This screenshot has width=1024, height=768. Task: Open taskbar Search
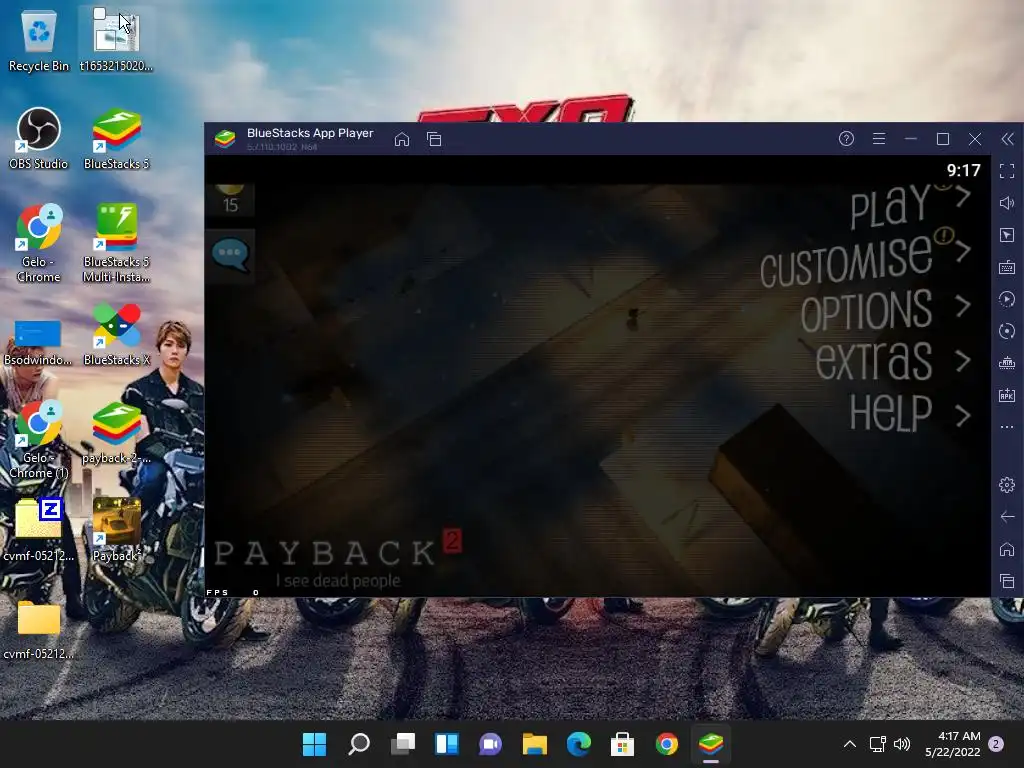click(359, 744)
